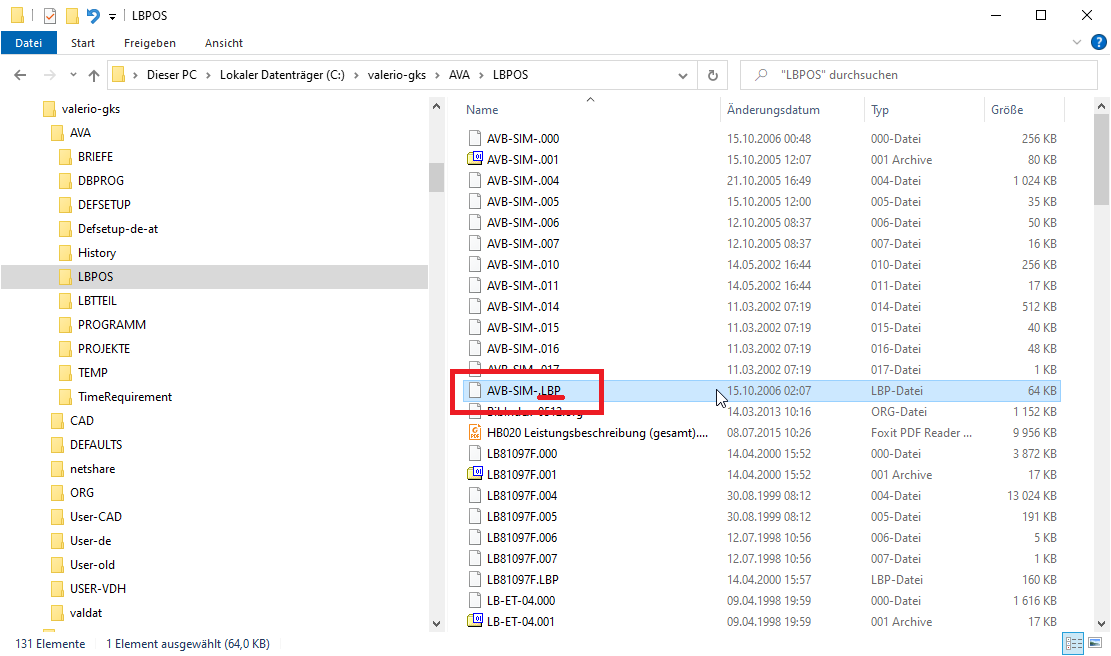Click the Properties checkmark icon in title bar

pyautogui.click(x=50, y=15)
